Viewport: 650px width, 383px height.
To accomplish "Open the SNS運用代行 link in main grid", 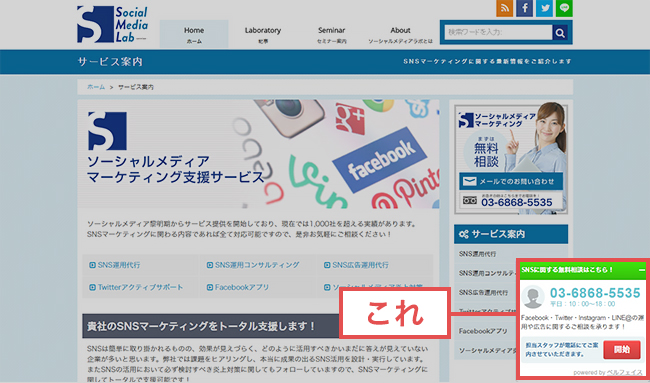I will pyautogui.click(x=115, y=265).
